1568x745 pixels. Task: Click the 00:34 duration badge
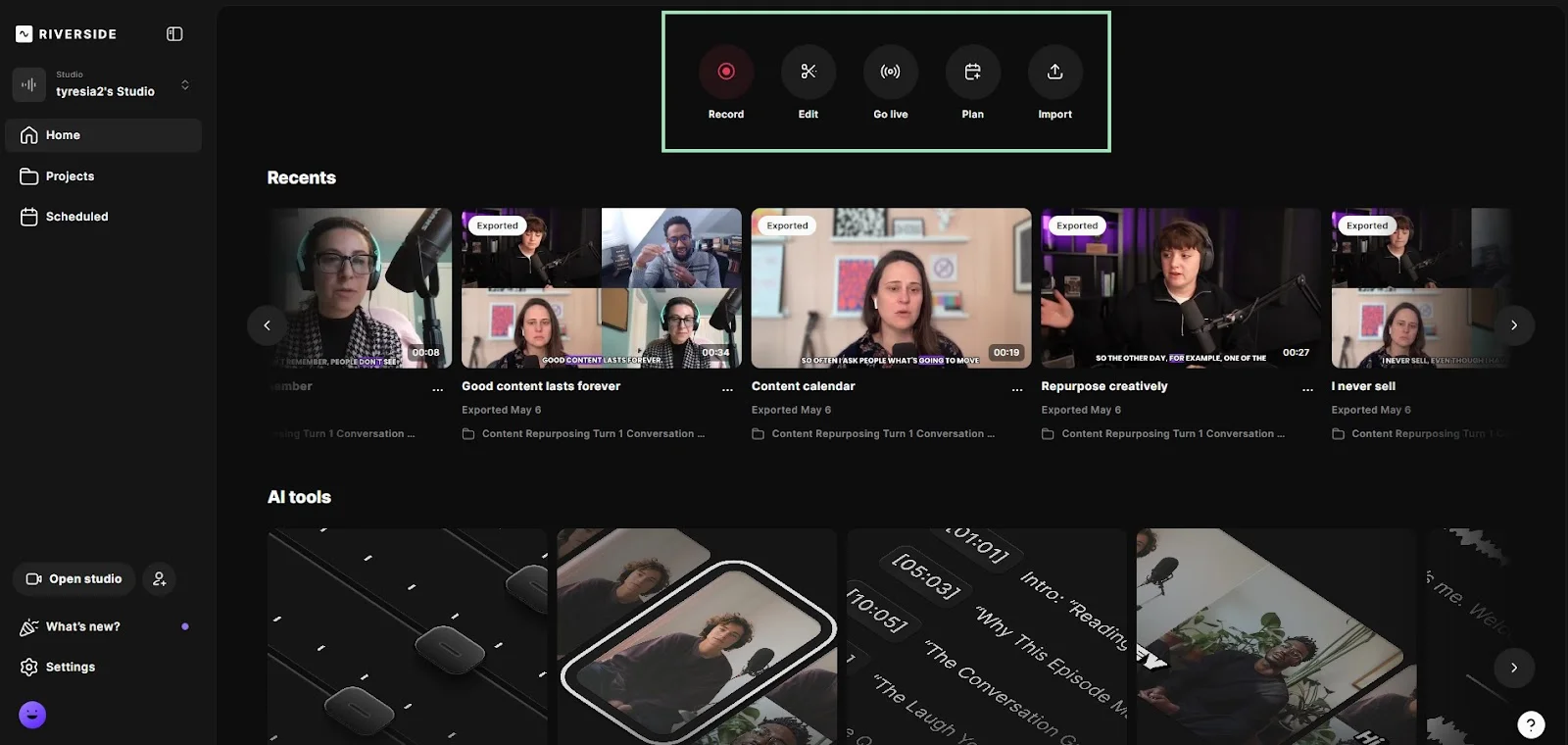click(715, 352)
